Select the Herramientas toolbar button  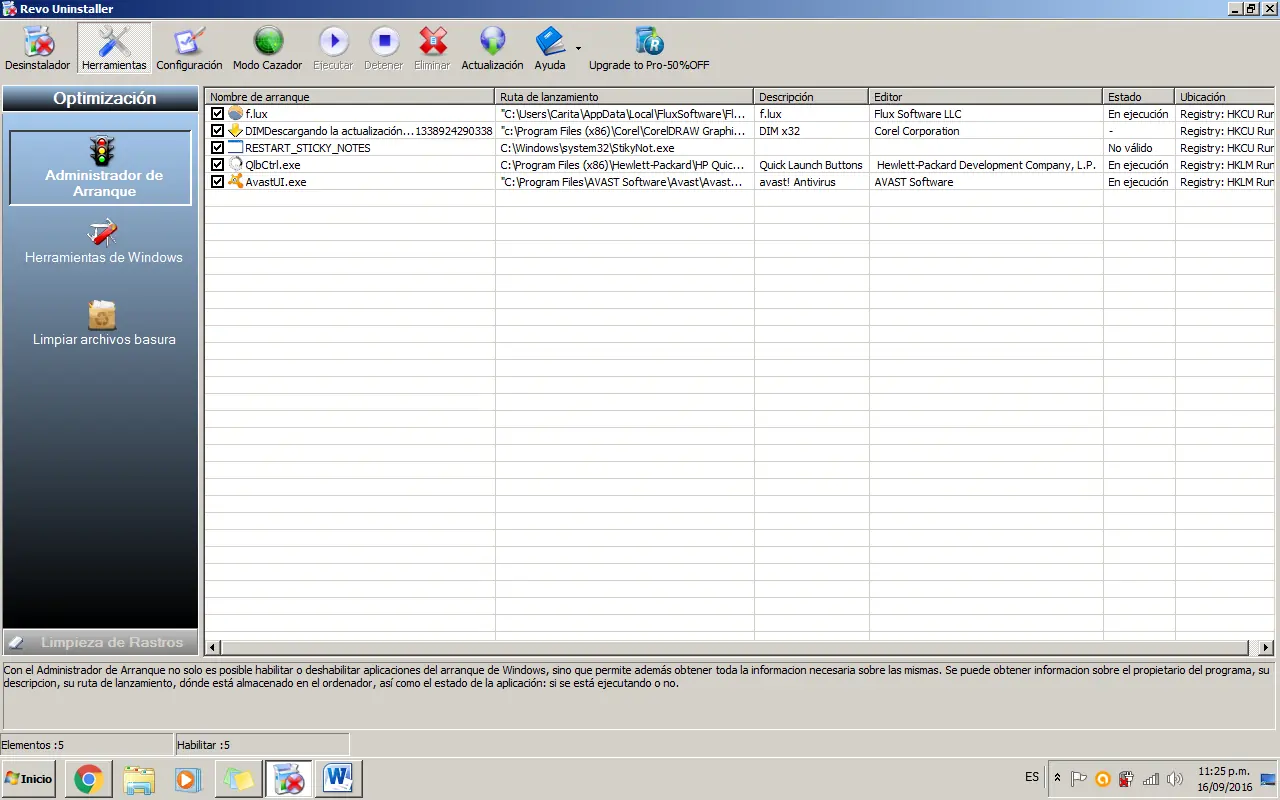coord(114,48)
